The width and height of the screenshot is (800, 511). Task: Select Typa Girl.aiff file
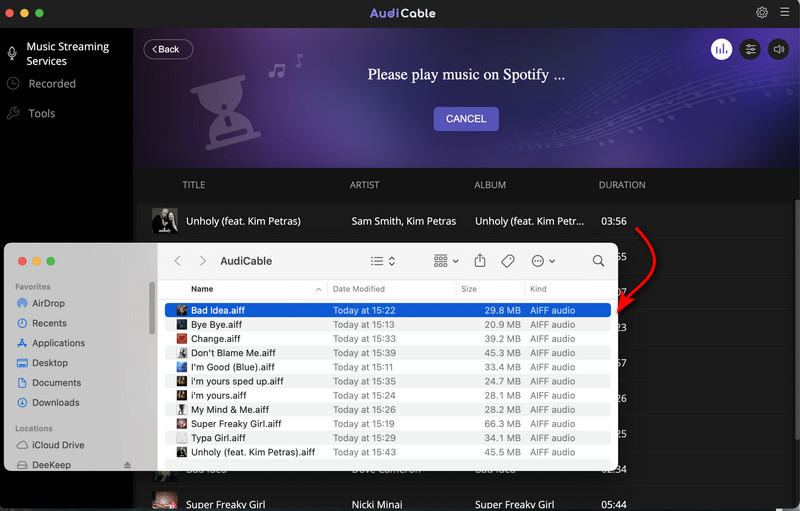point(388,438)
